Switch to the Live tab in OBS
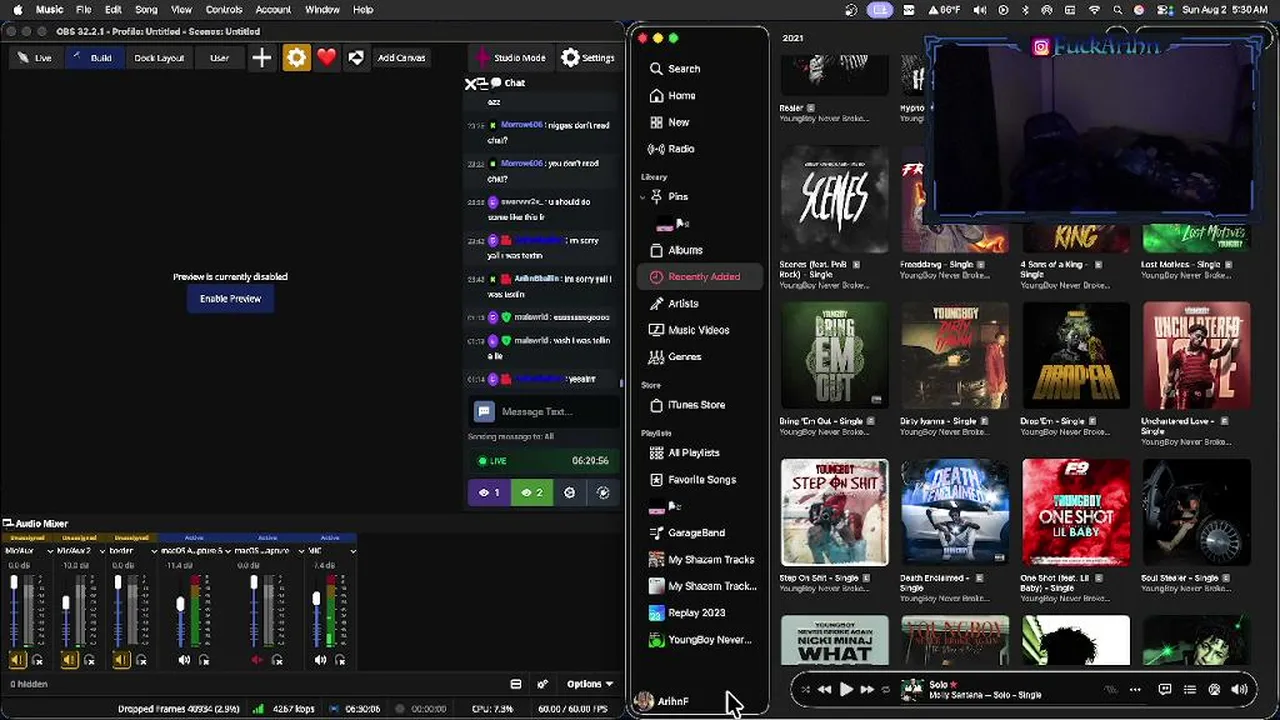1280x720 pixels. [x=34, y=58]
